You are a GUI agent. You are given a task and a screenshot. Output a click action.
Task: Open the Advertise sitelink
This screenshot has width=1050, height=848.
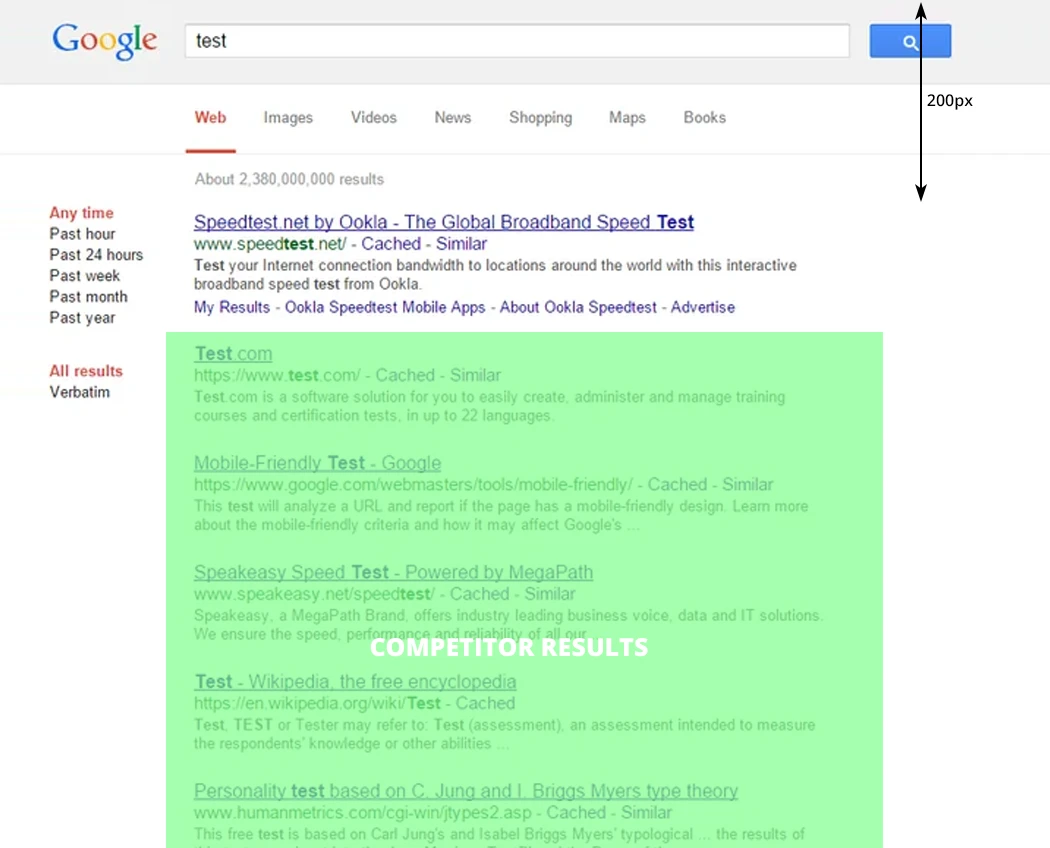point(703,307)
